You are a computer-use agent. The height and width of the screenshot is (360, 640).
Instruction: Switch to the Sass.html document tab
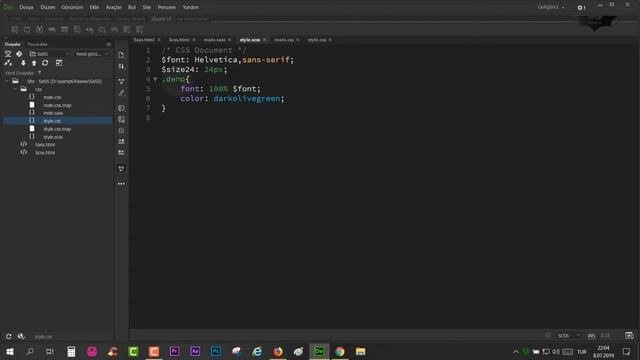tap(144, 40)
